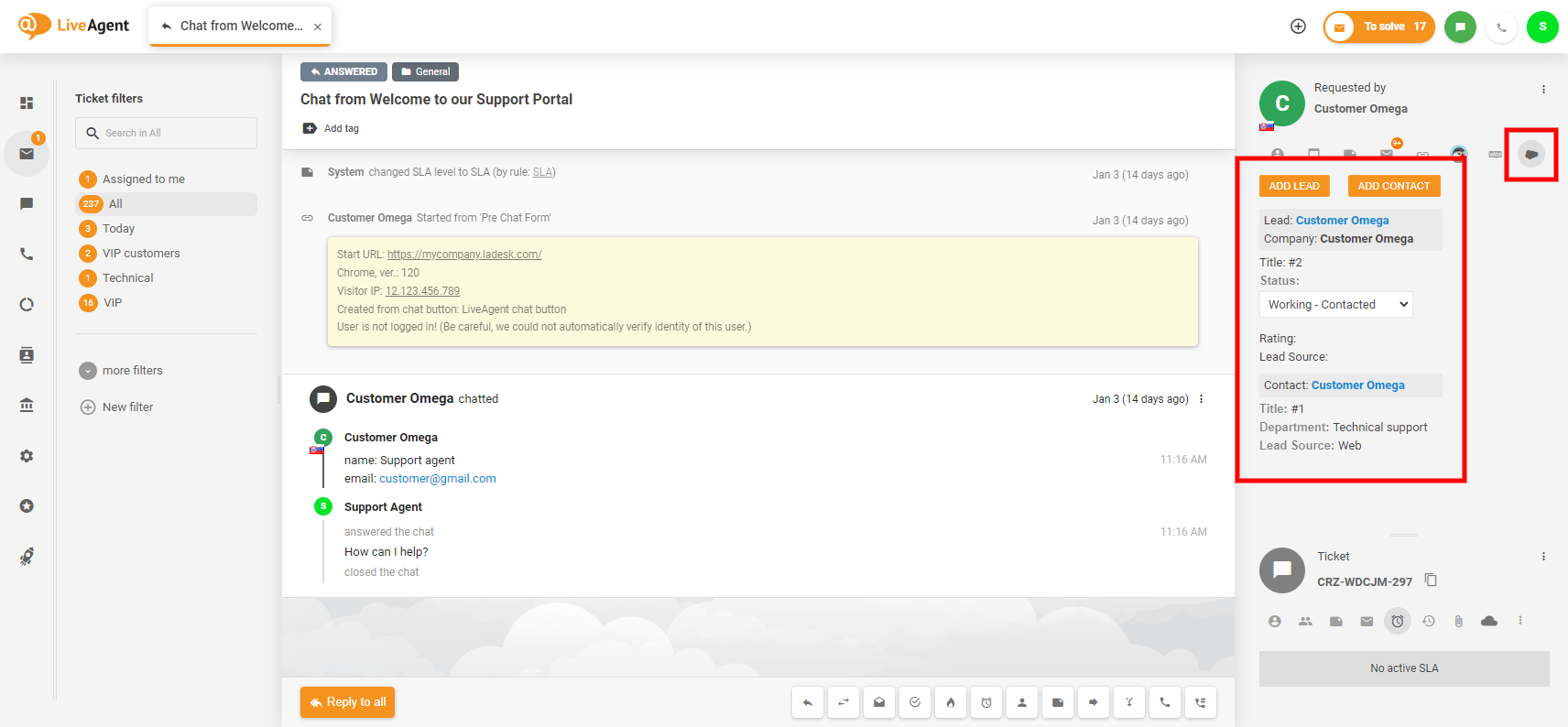The height and width of the screenshot is (727, 1568).
Task: Click the flame icon in bottom toolbar
Action: (x=951, y=702)
